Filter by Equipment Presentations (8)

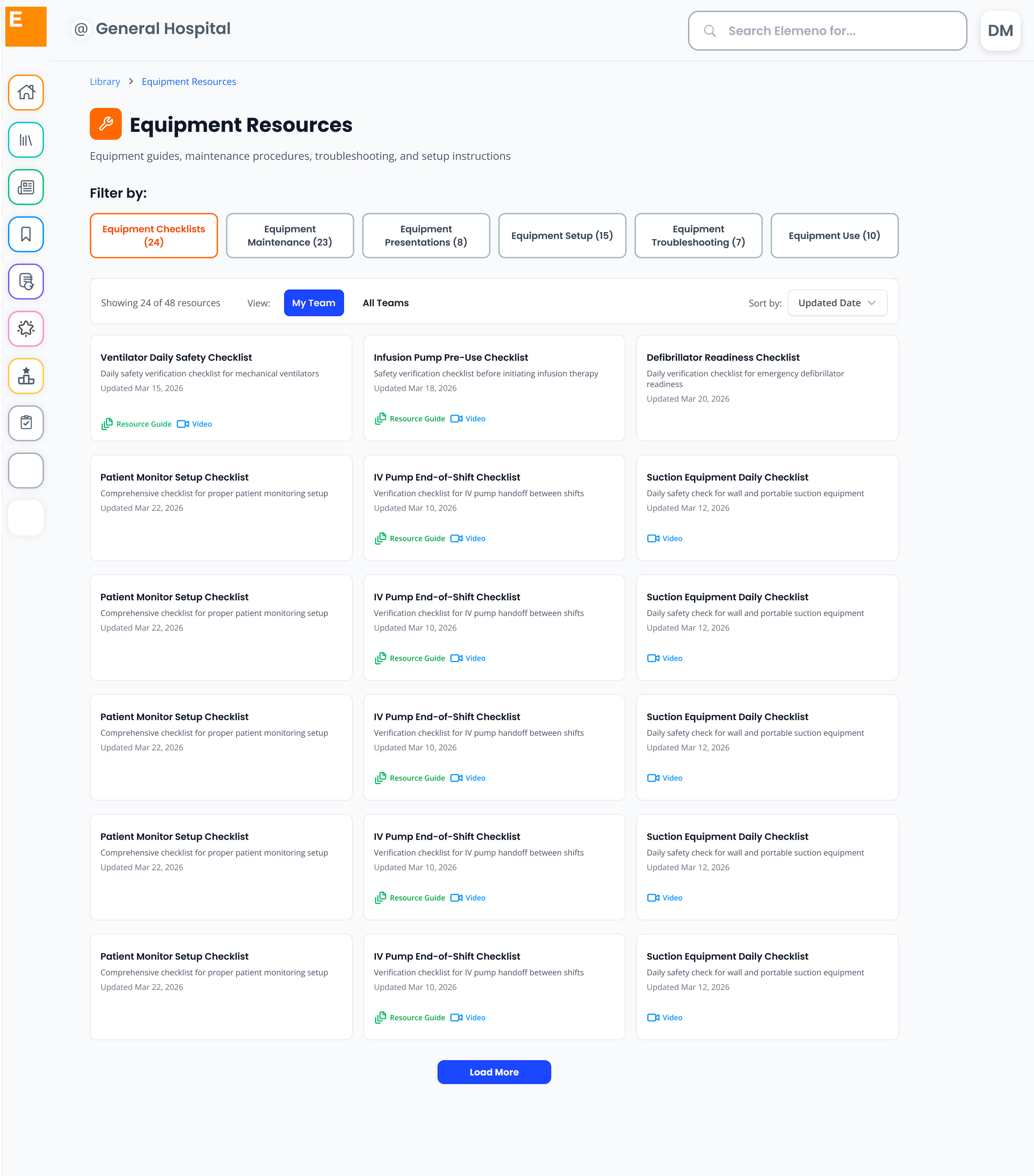(x=426, y=236)
